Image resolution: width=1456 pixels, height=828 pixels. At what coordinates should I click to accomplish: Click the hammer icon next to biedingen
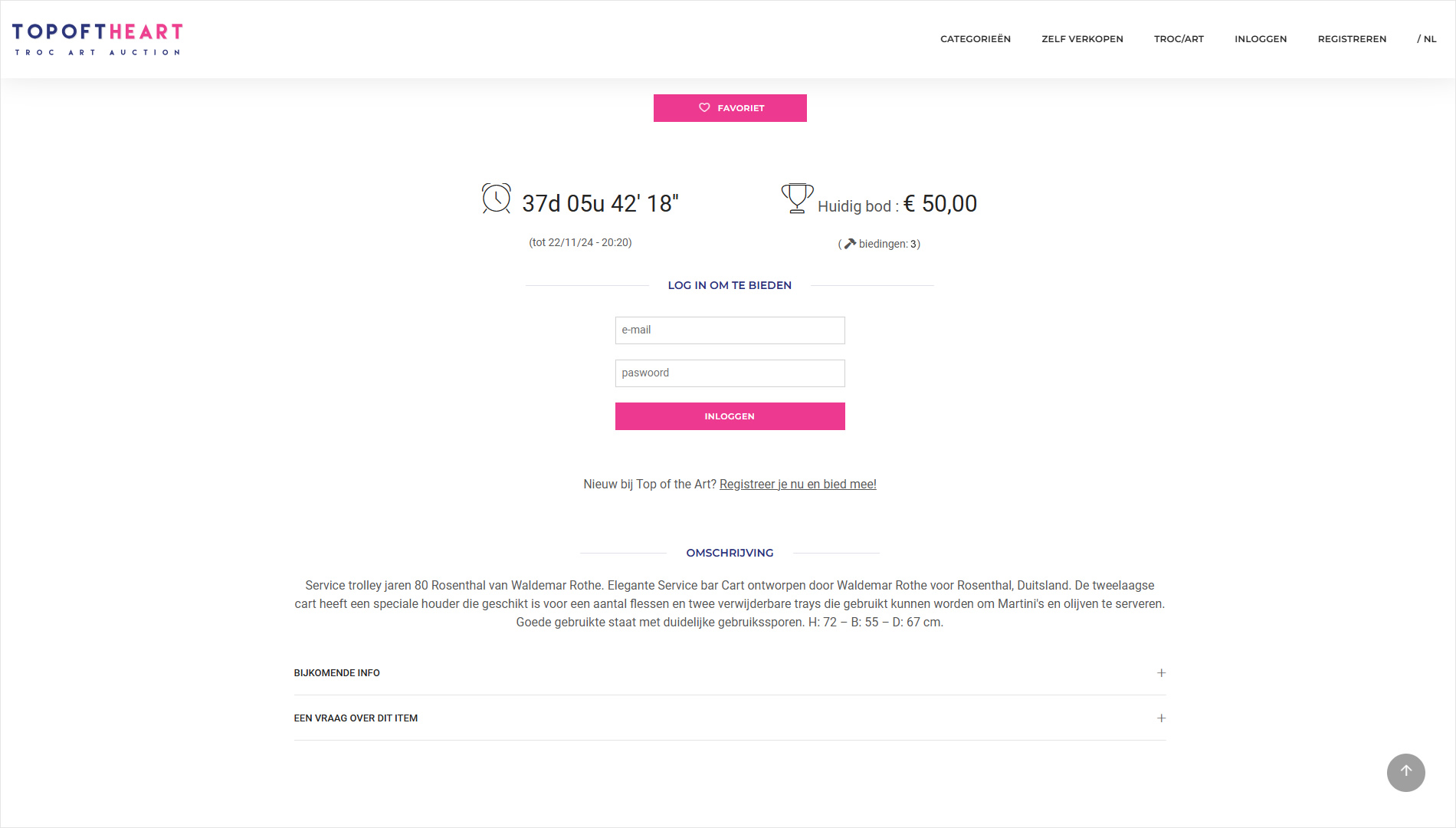click(x=850, y=244)
